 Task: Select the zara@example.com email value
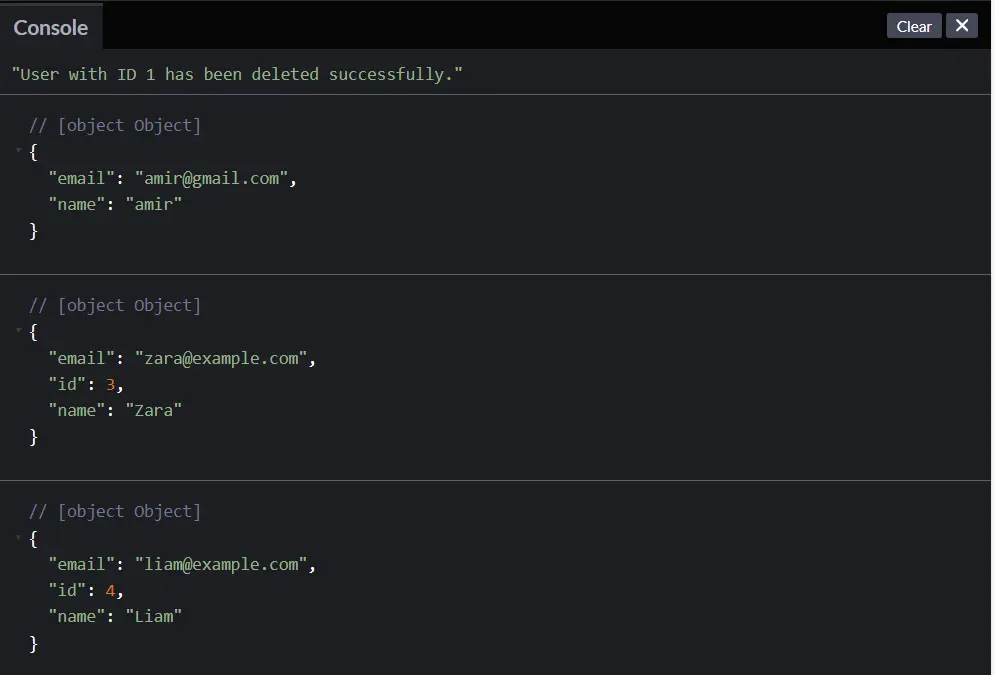point(221,358)
